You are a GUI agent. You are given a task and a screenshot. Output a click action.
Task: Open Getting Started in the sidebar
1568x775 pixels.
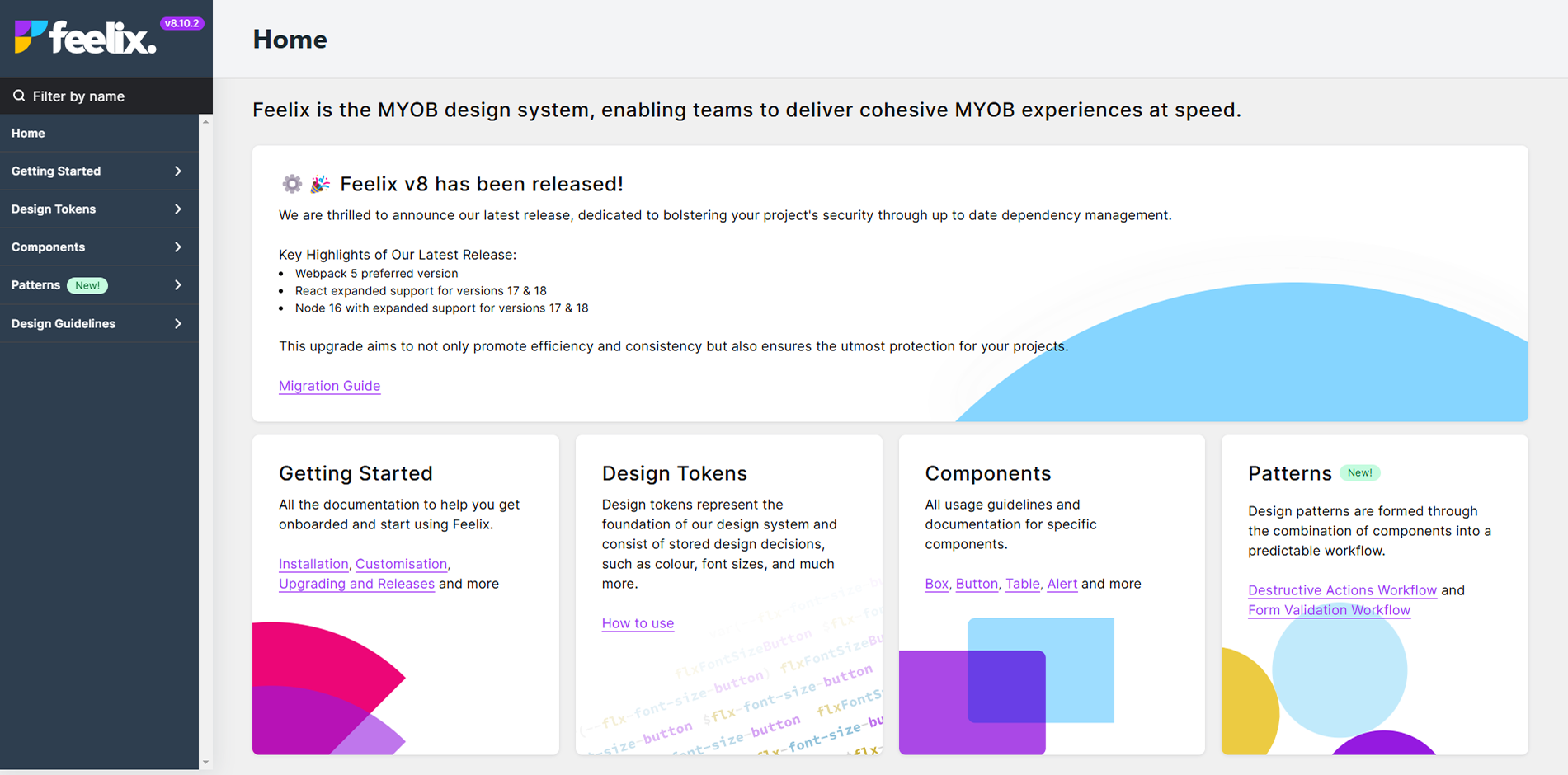point(99,171)
